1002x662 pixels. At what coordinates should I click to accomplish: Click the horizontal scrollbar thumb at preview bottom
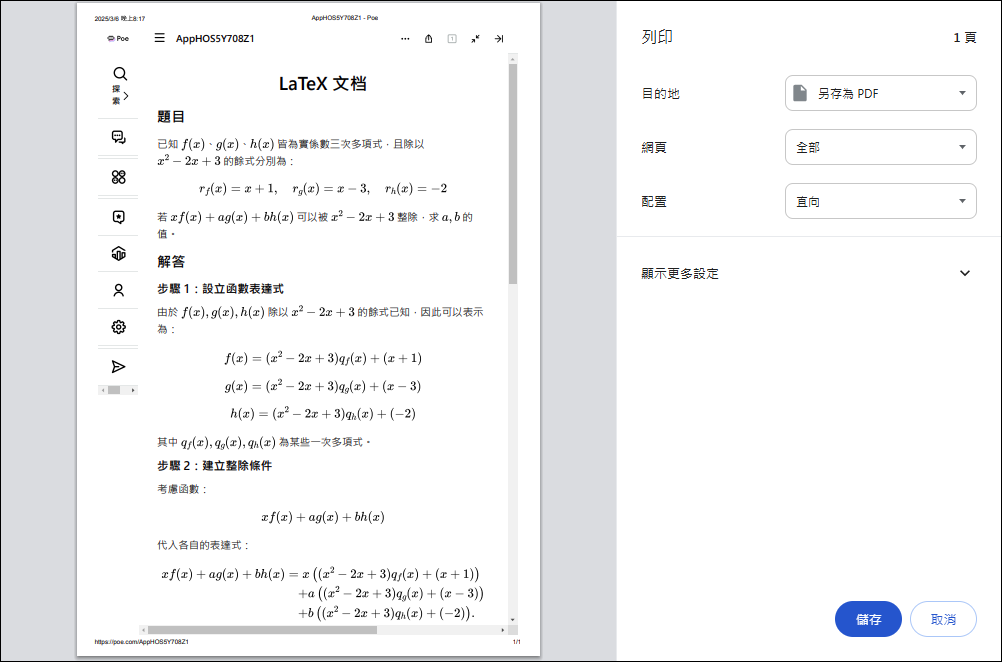[262, 630]
